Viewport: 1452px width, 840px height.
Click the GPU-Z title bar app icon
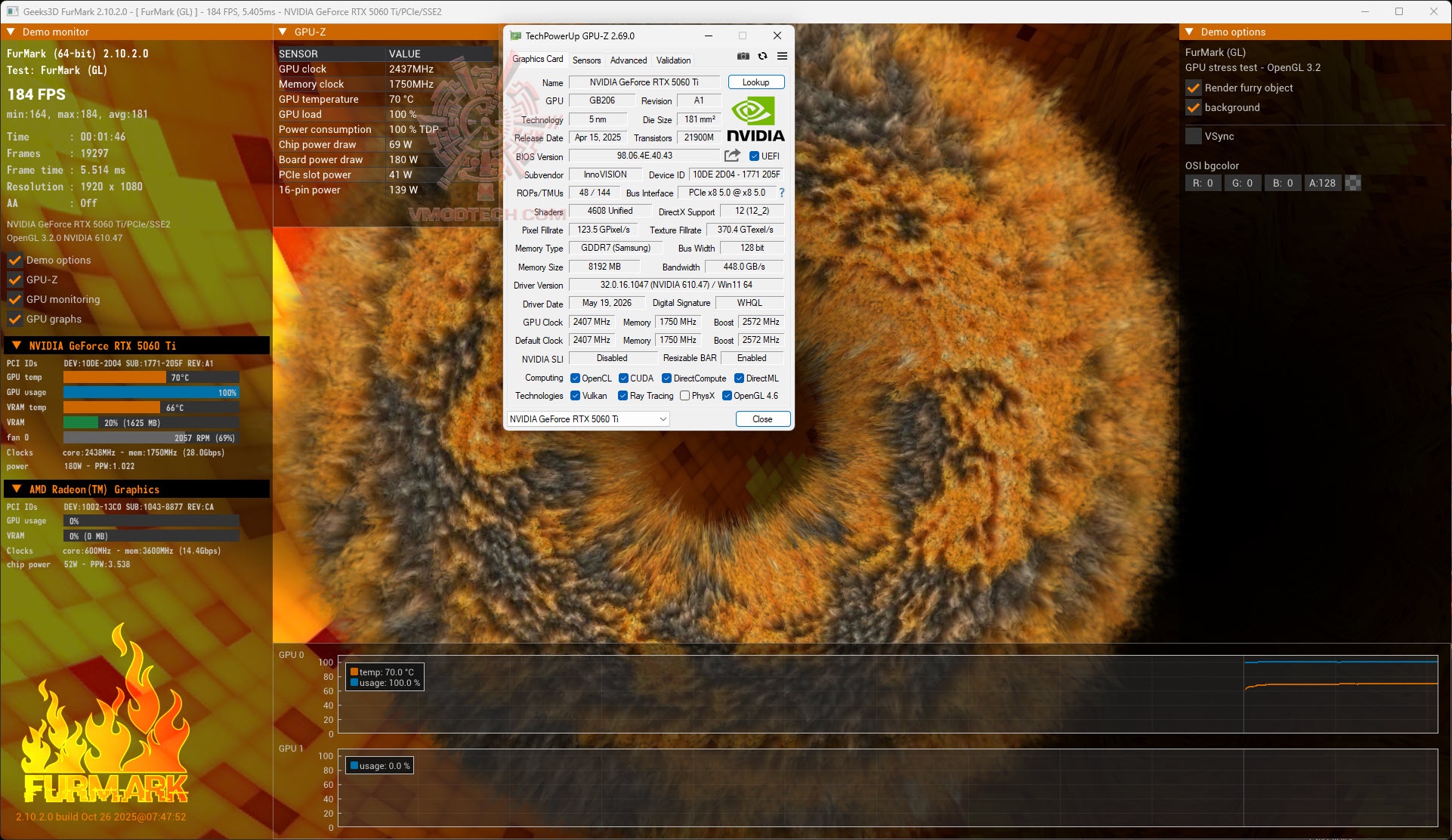pos(515,36)
